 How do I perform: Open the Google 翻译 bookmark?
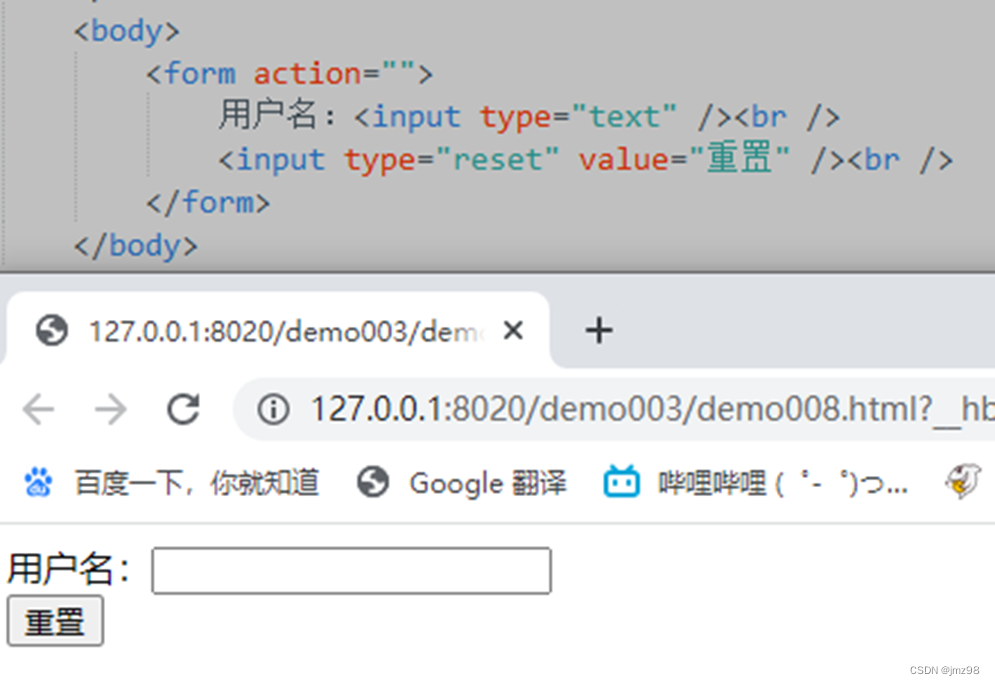(487, 482)
